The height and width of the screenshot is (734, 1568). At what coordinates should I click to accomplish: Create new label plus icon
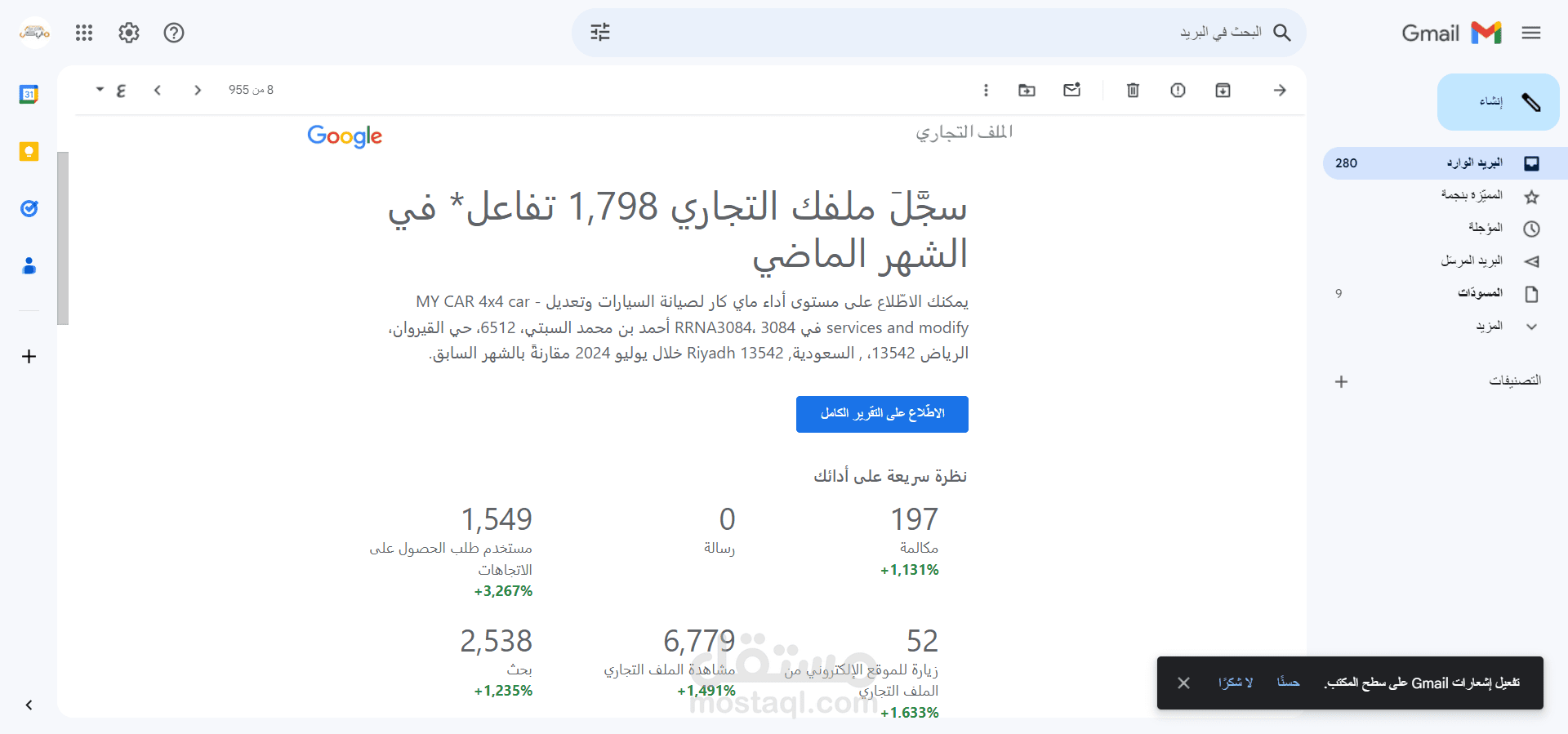[x=1341, y=381]
